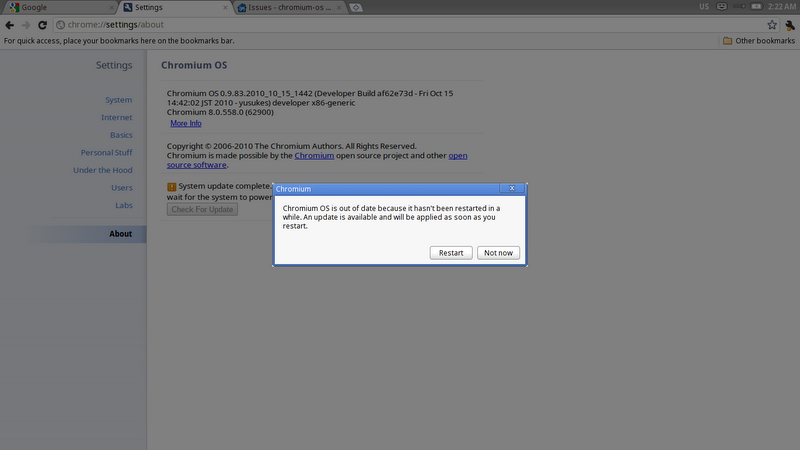800x450 pixels.
Task: Open the Labs settings section
Action: tap(123, 205)
